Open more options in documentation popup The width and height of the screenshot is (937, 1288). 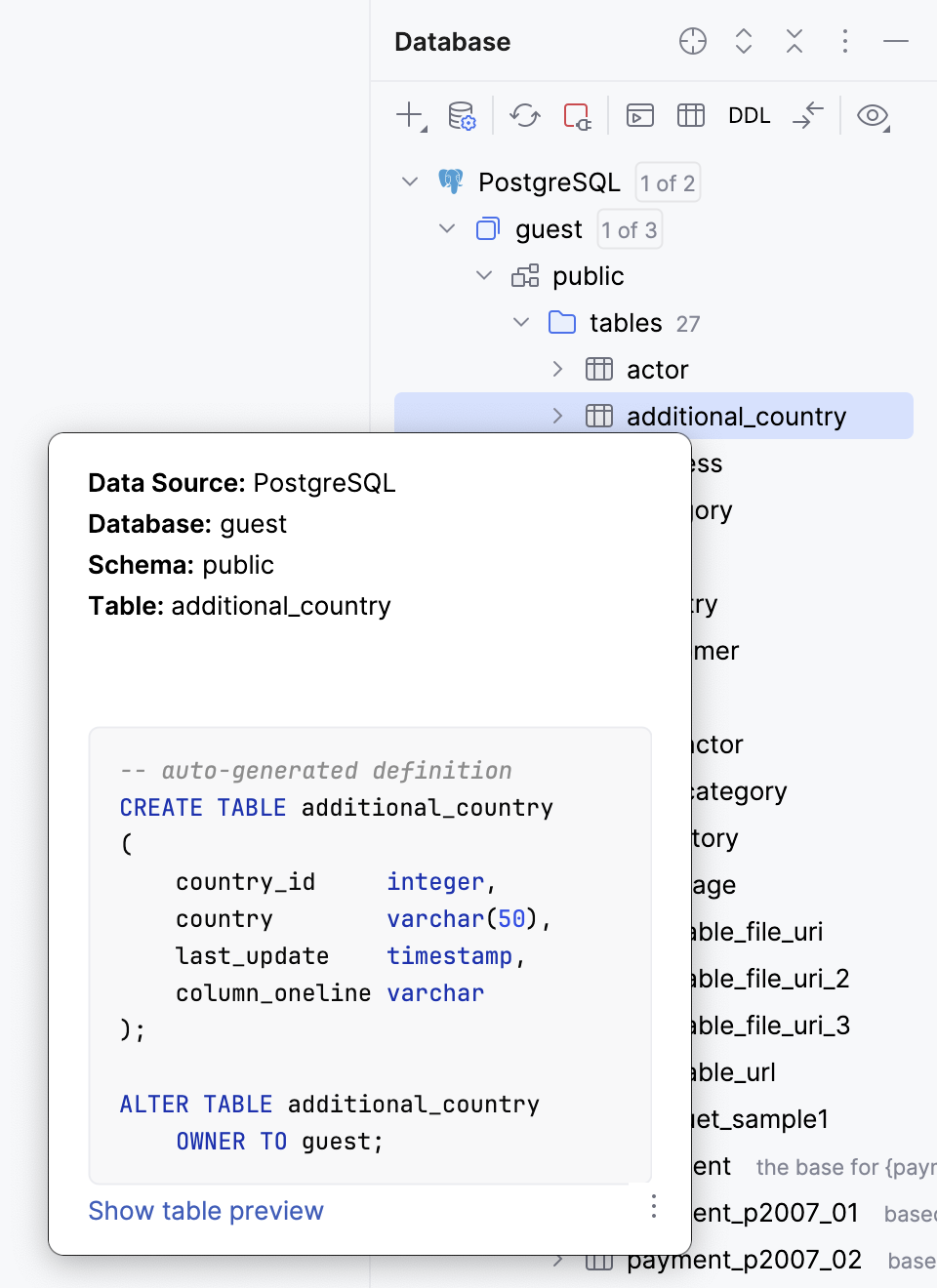pyautogui.click(x=653, y=1208)
